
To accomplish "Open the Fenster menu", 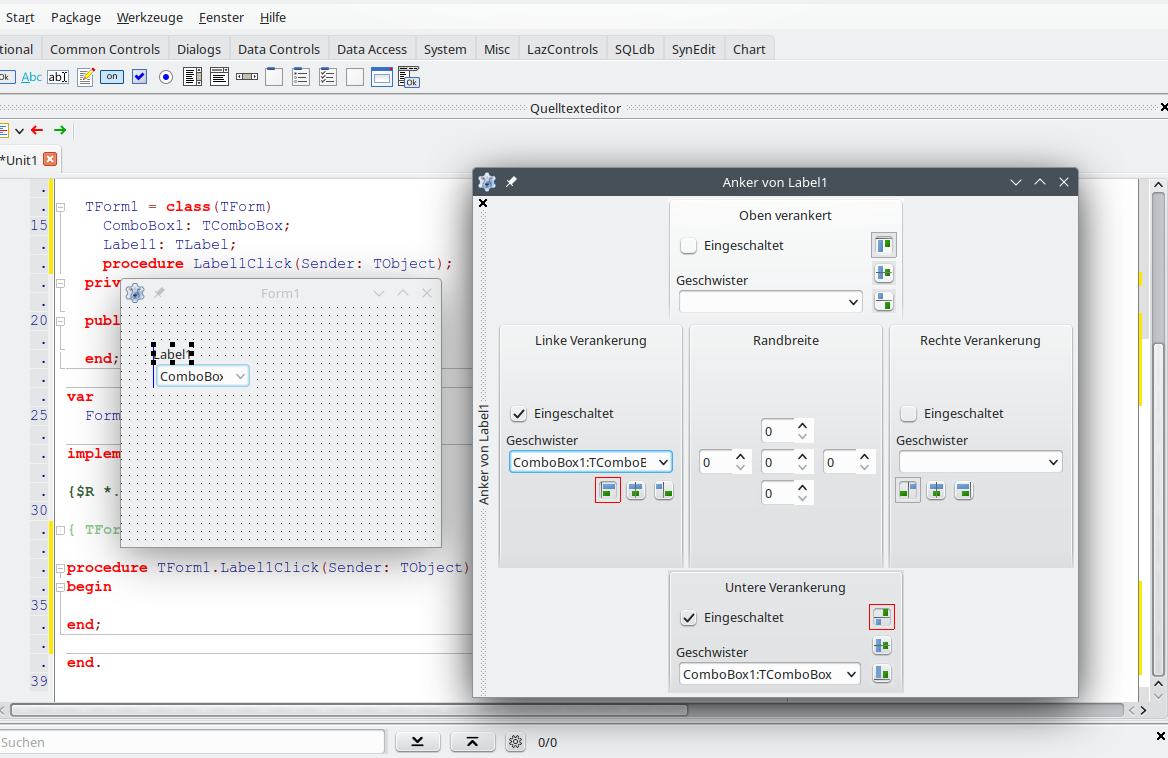I will [x=221, y=17].
